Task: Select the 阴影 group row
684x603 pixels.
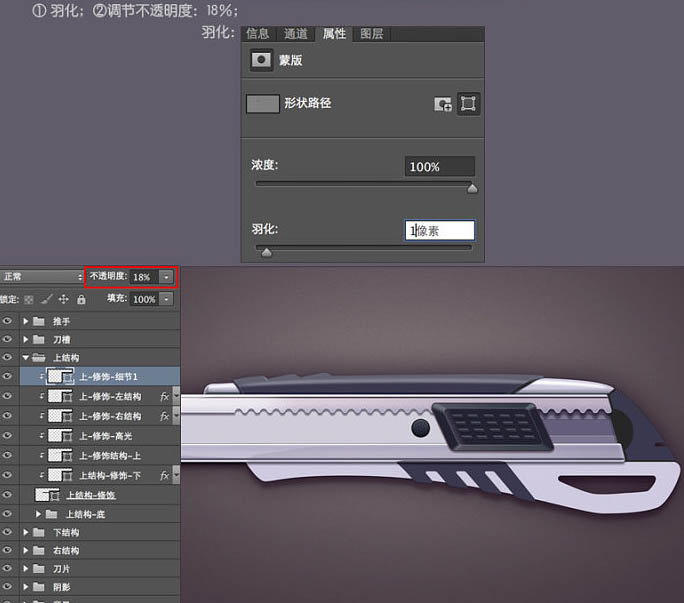Action: coord(100,587)
